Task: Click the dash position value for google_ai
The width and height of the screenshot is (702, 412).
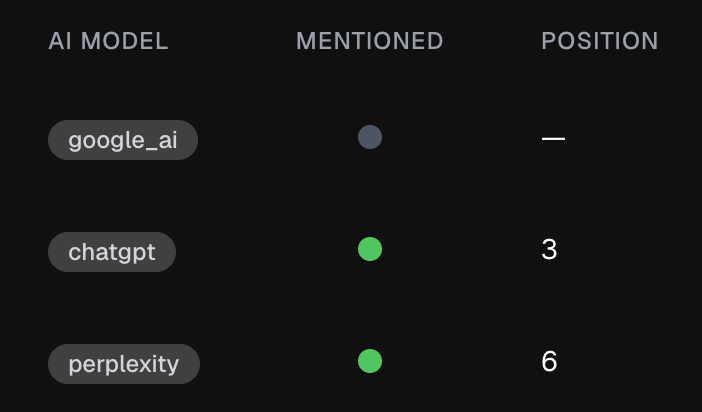Action: (553, 138)
